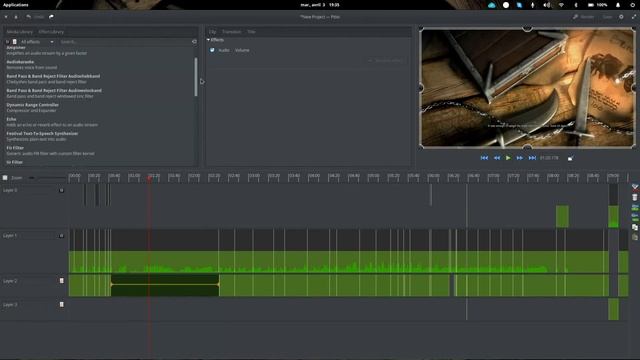Click the effects list vertical scrollbar
The height and width of the screenshot is (360, 640).
(x=196, y=77)
